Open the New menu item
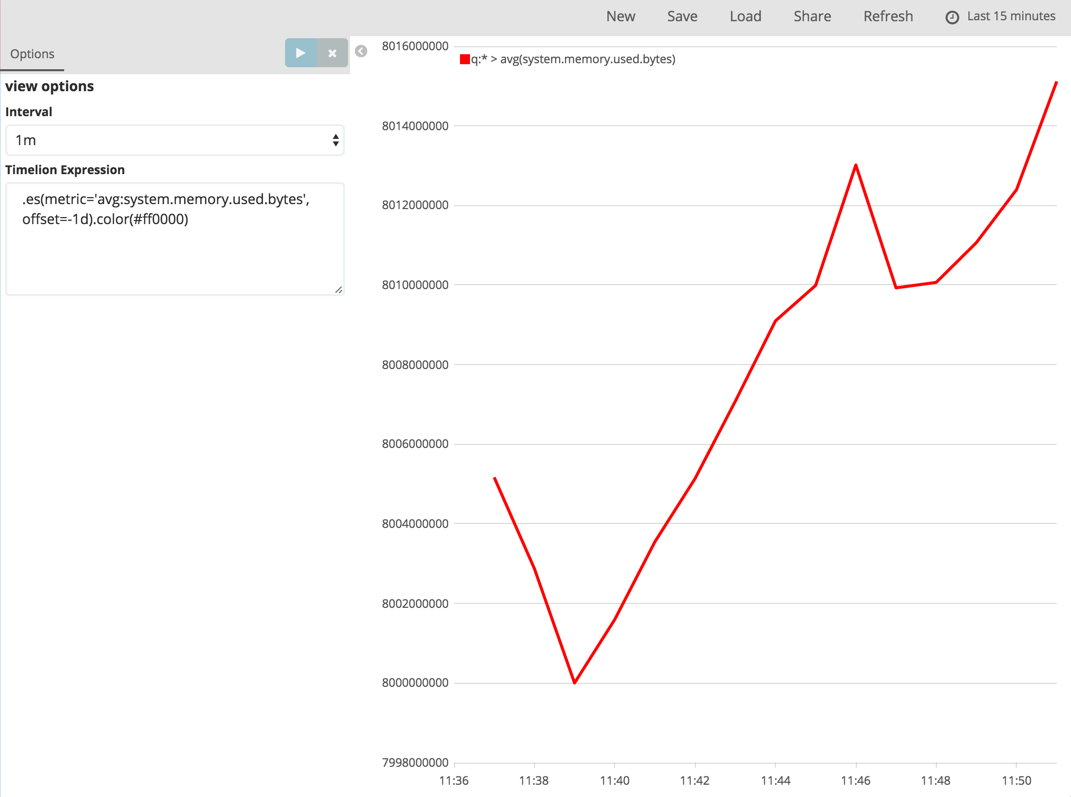1071x797 pixels. click(620, 16)
